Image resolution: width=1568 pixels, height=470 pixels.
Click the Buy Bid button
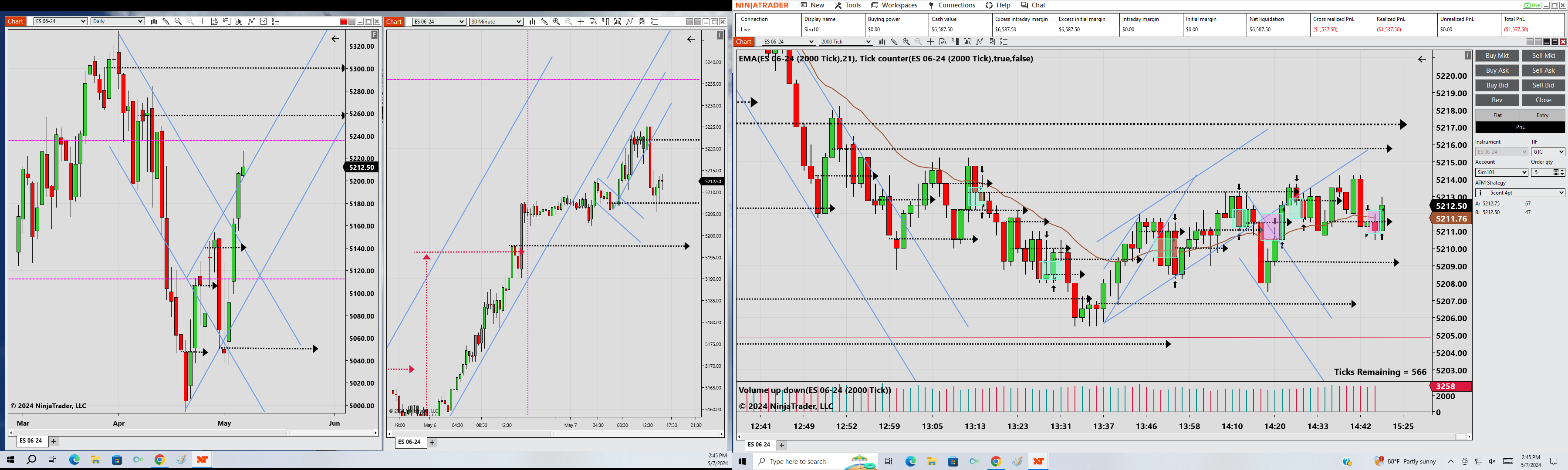[x=1497, y=85]
